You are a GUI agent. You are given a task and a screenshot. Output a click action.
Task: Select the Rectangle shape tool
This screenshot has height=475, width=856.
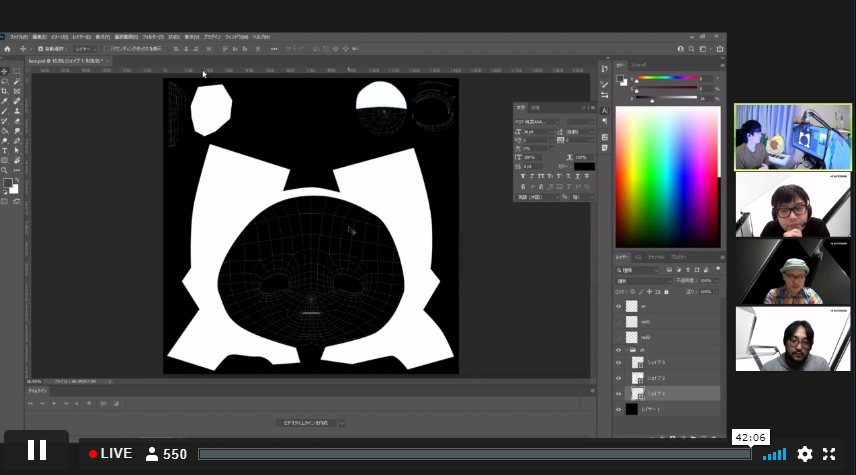pos(5,161)
